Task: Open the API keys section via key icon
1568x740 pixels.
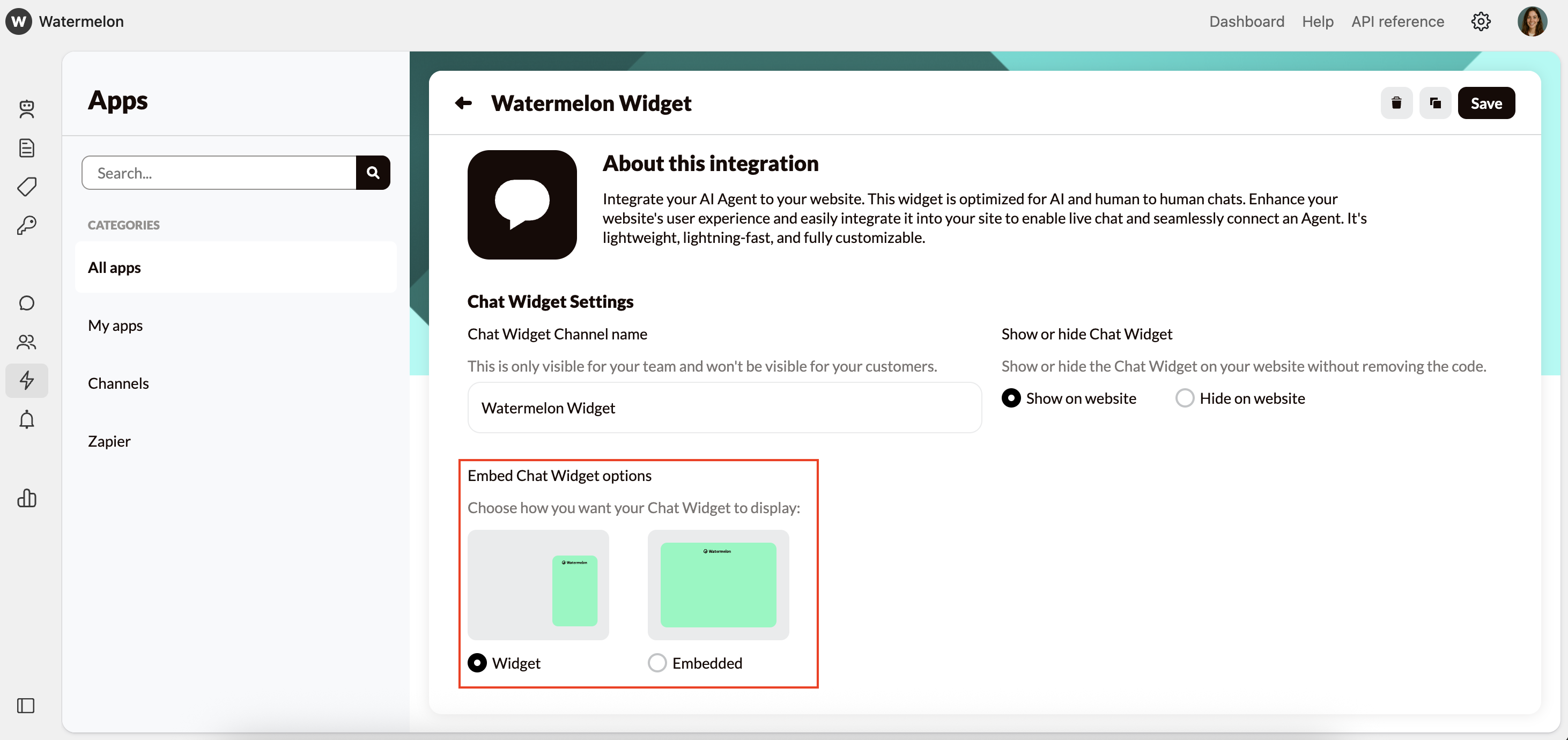Action: 26,225
